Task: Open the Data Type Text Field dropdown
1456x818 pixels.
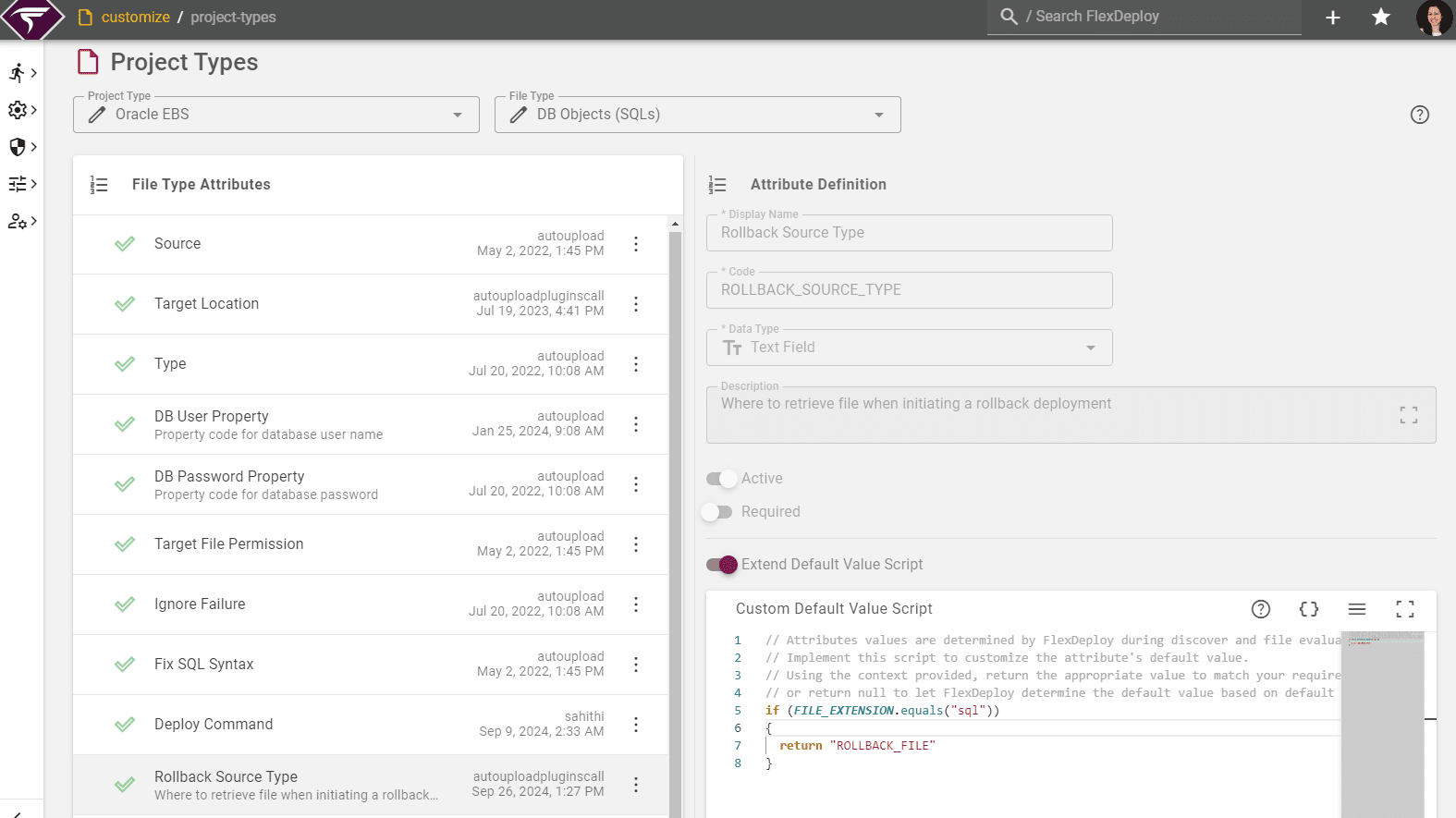Action: click(x=910, y=348)
